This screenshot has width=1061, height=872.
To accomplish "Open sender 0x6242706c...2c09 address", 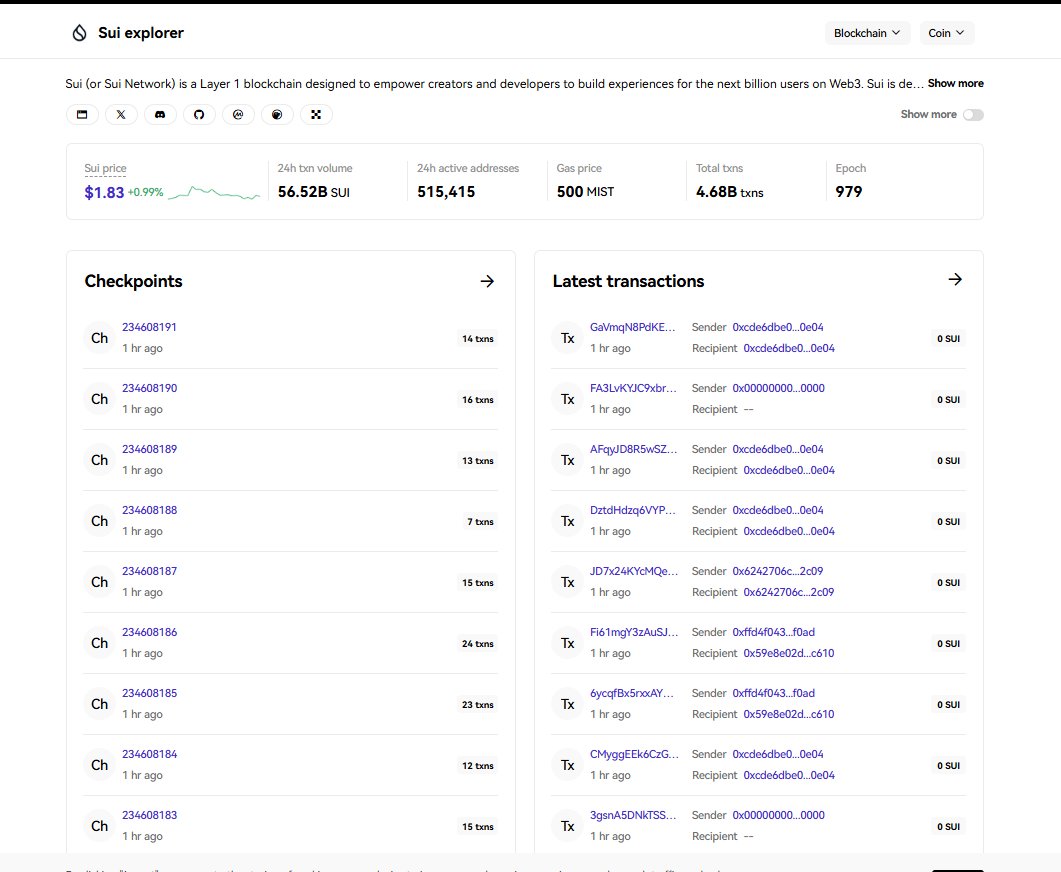I will point(777,571).
